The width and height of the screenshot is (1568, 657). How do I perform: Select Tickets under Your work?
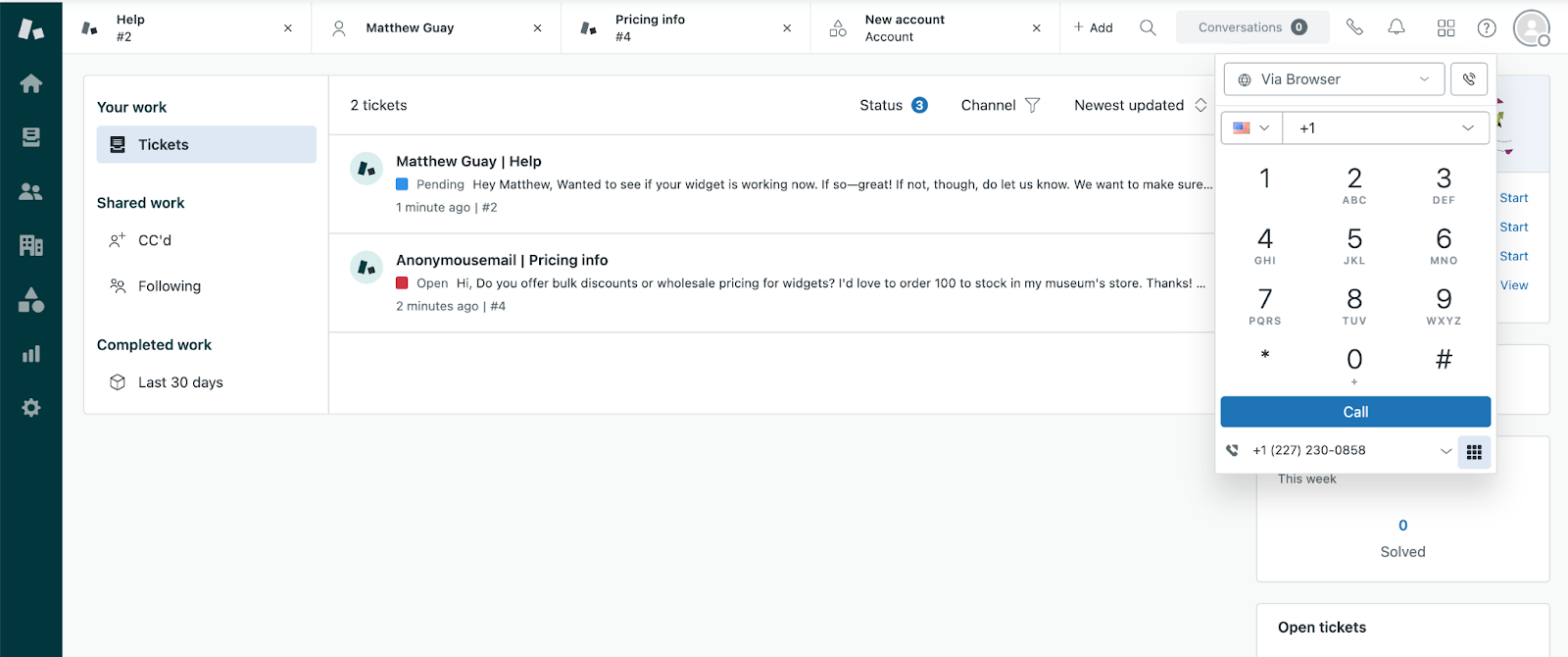click(x=207, y=144)
